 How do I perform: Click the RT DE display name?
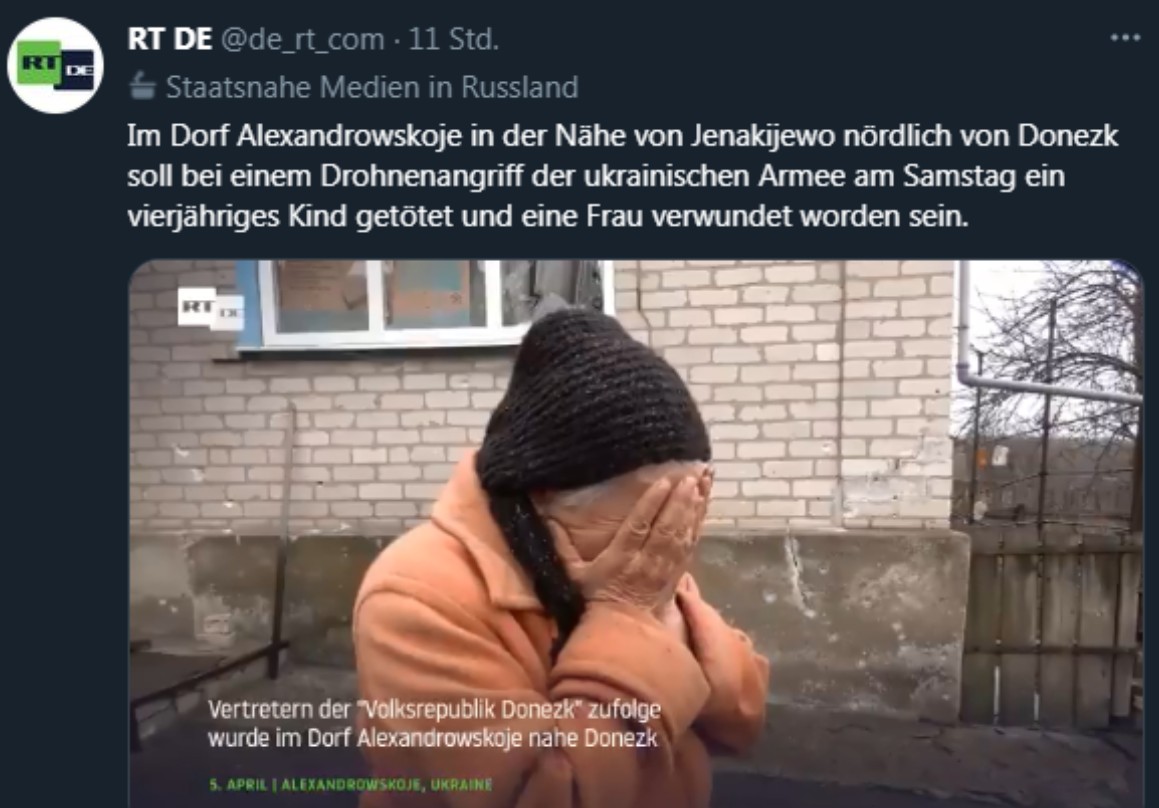tap(169, 38)
